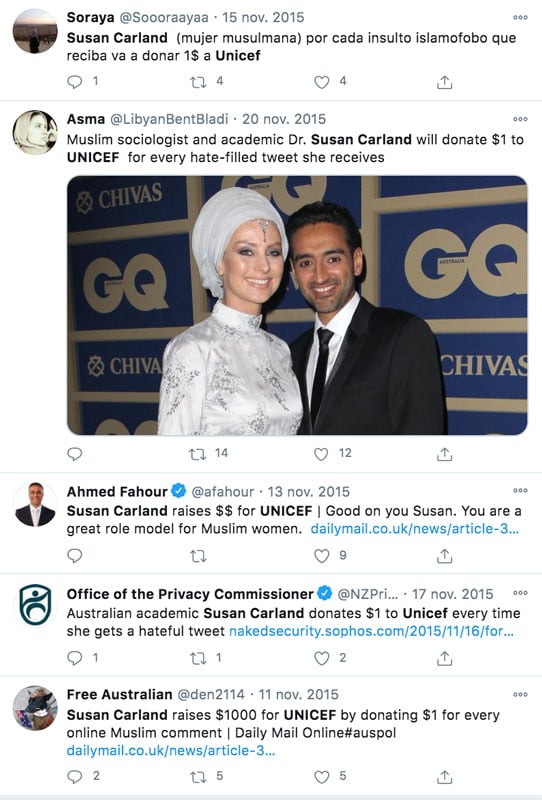Reply to Soraya's tweet about Susan Carland
Screen dimensions: 542x800
click(x=75, y=82)
